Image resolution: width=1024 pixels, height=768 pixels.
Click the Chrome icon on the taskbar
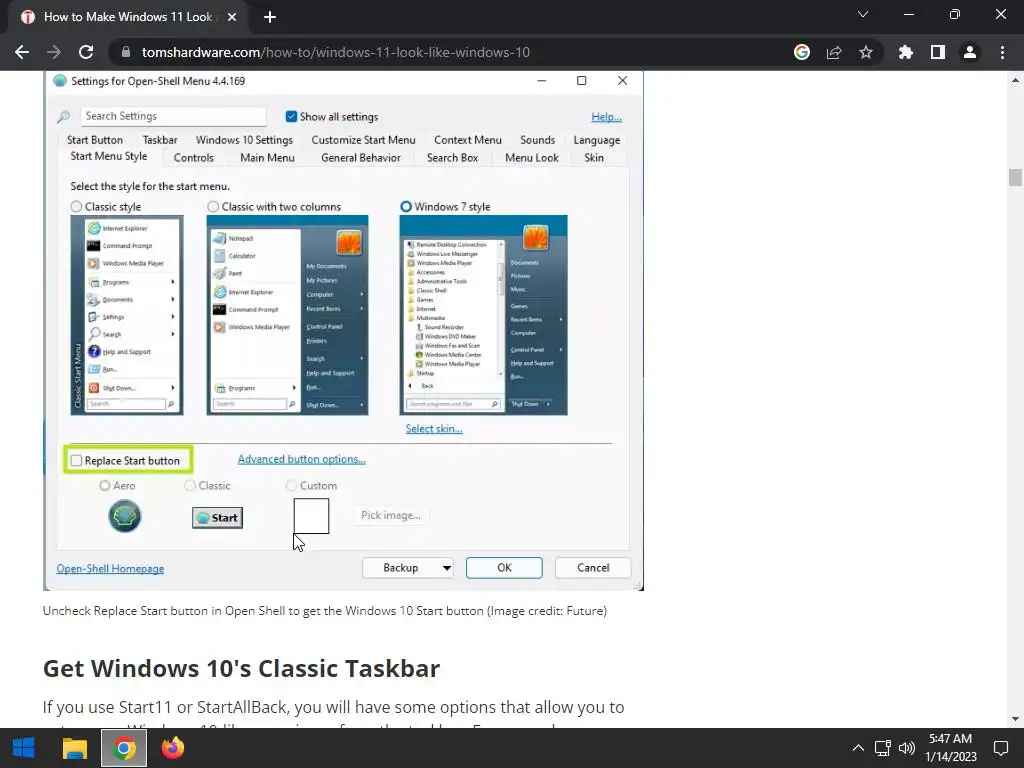click(x=124, y=748)
